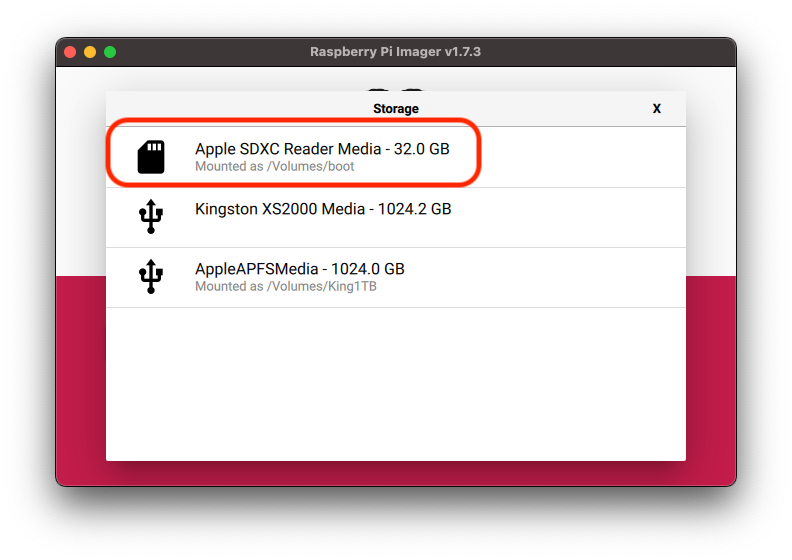Image resolution: width=792 pixels, height=560 pixels.
Task: Close the Storage dialog with the X
Action: (657, 109)
